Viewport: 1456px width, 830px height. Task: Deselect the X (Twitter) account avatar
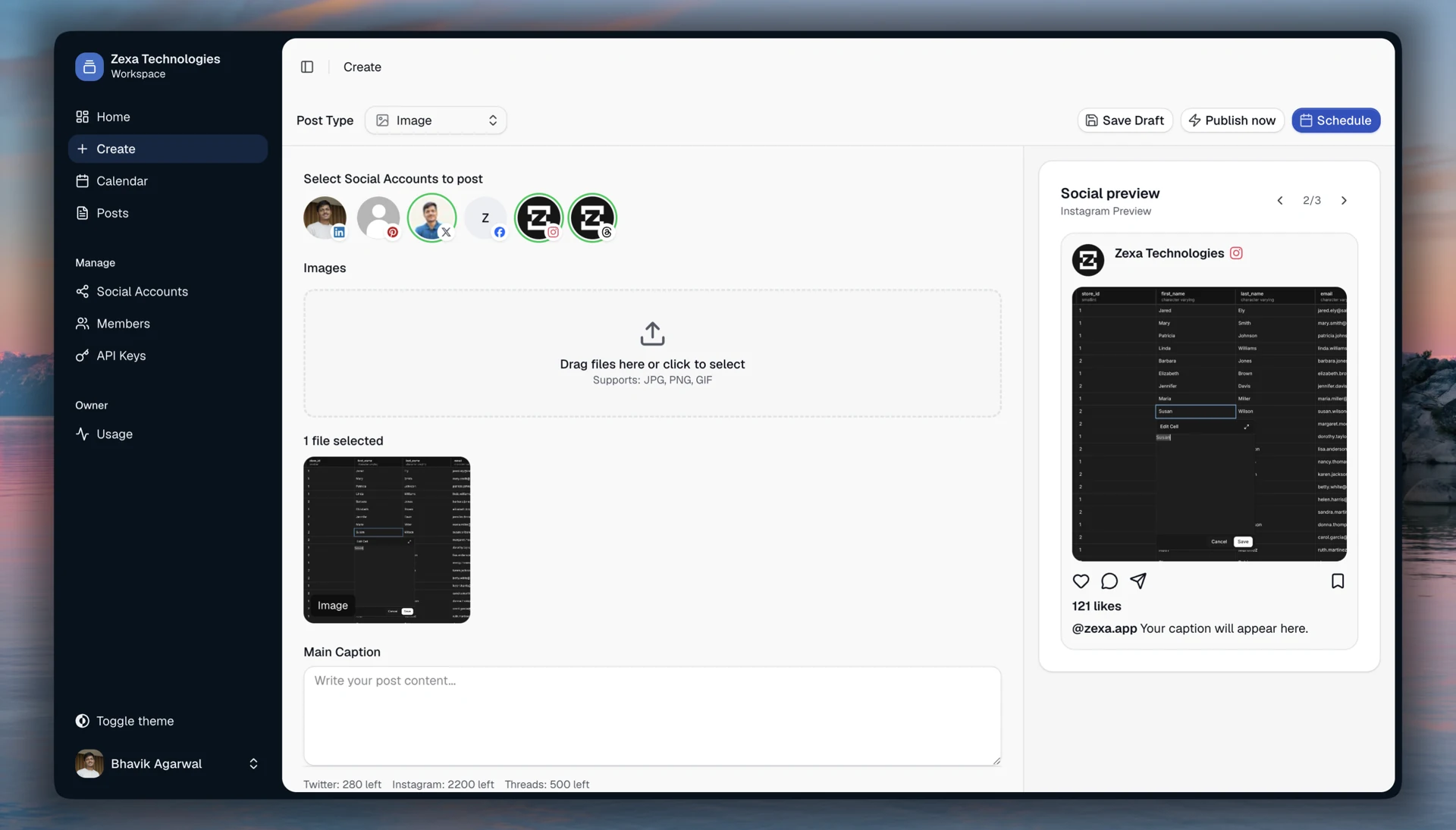431,218
